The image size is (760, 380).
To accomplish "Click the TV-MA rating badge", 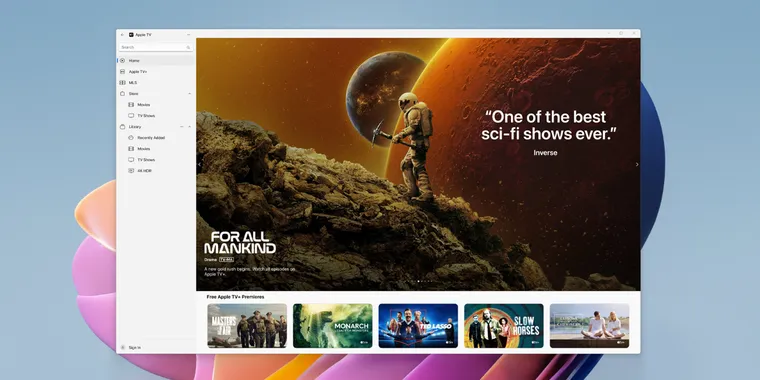I will tap(226, 260).
